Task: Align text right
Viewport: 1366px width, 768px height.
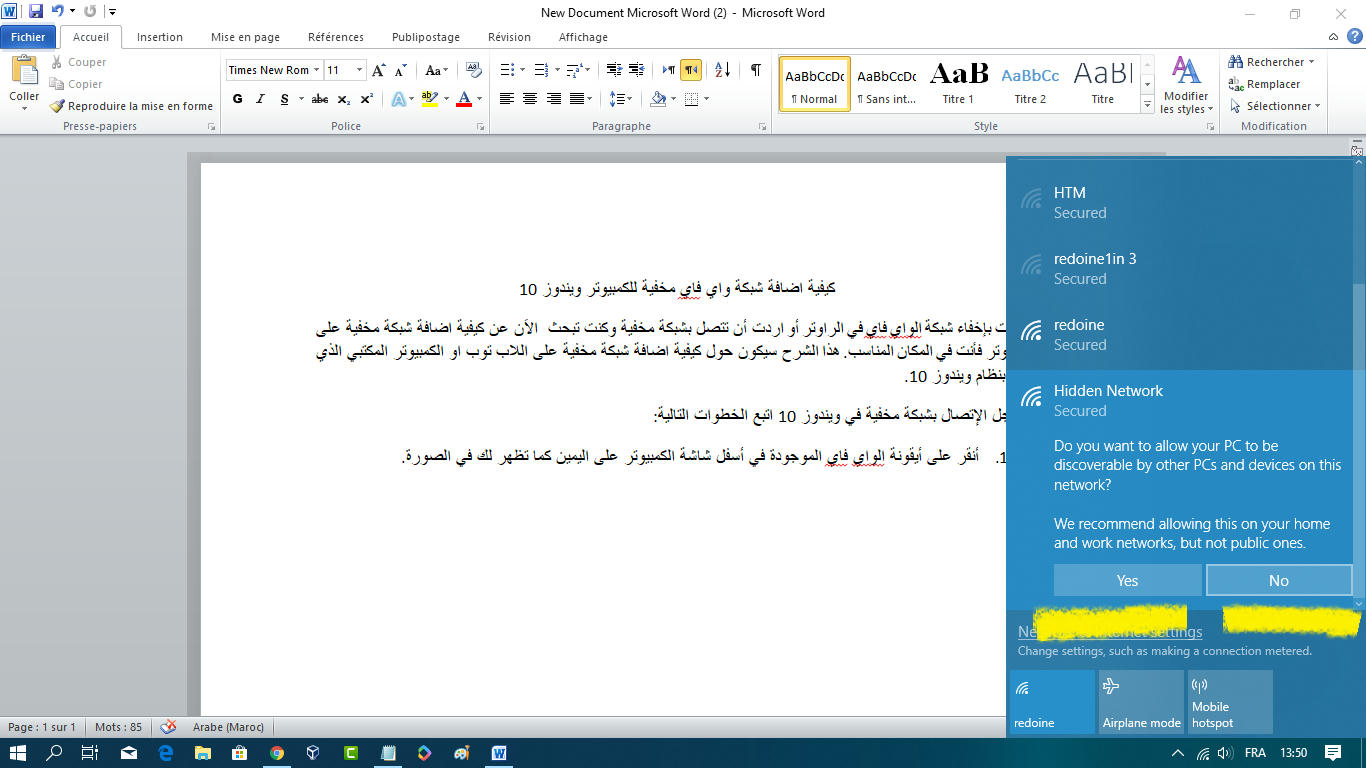Action: (553, 99)
